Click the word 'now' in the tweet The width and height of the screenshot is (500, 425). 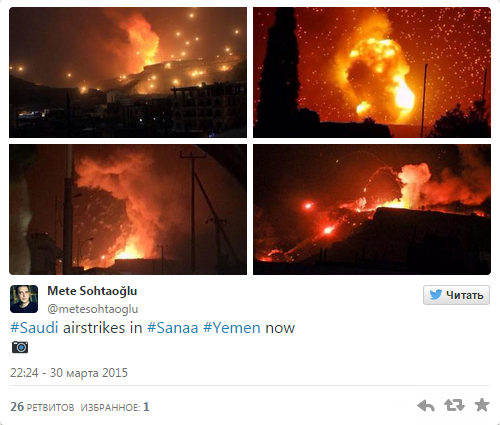pyautogui.click(x=280, y=328)
